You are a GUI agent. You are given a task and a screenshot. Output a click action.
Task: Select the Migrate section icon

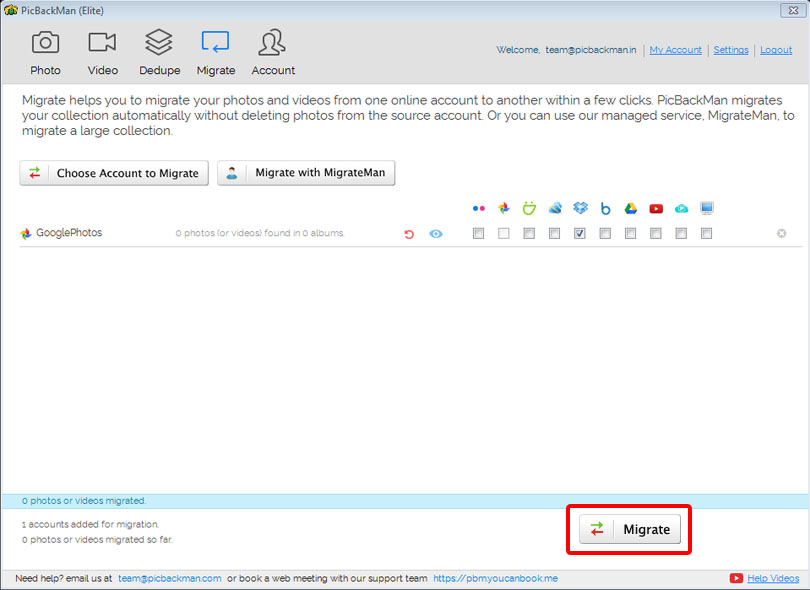[215, 42]
